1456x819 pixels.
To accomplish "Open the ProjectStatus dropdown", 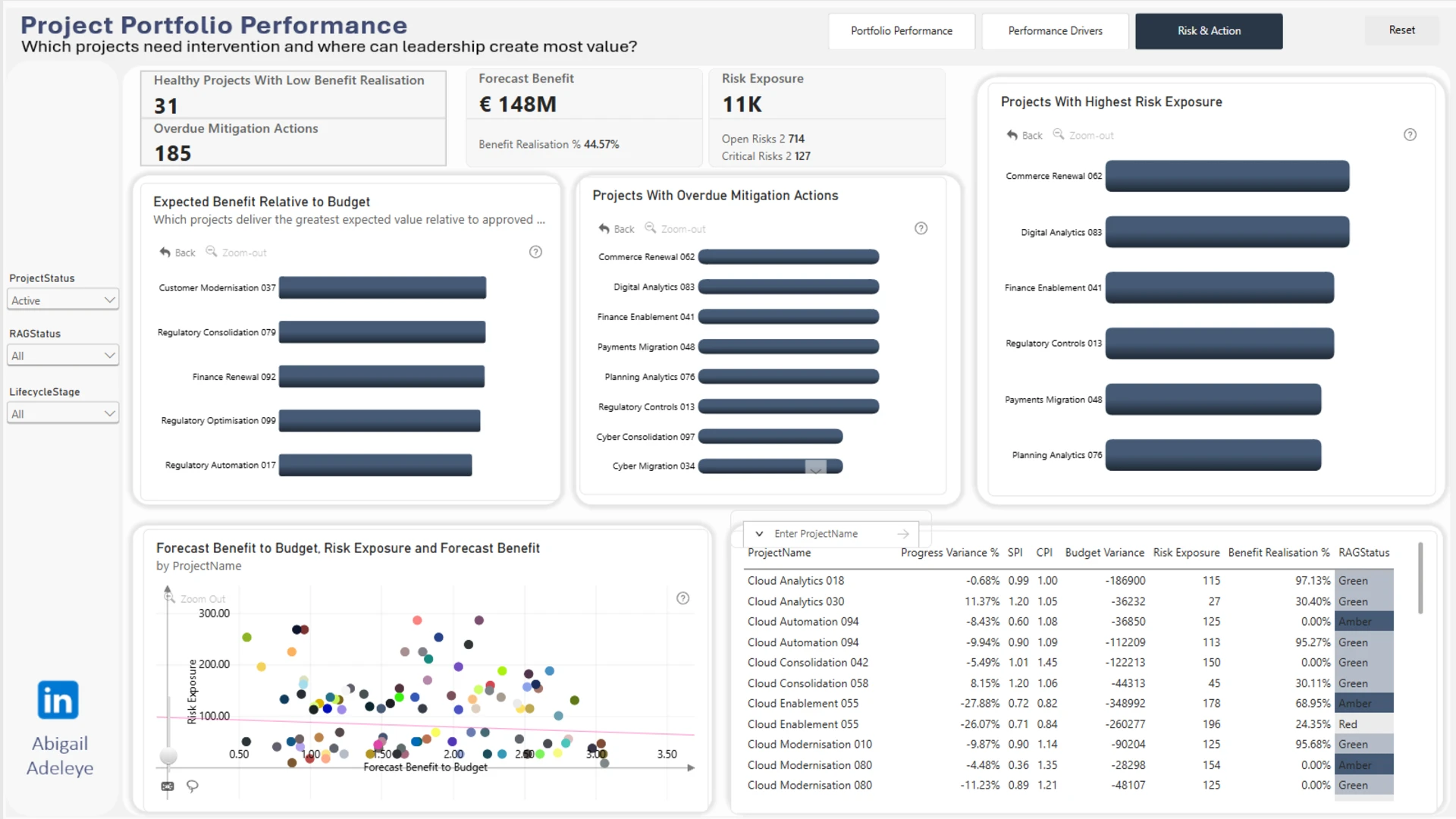I will (63, 300).
